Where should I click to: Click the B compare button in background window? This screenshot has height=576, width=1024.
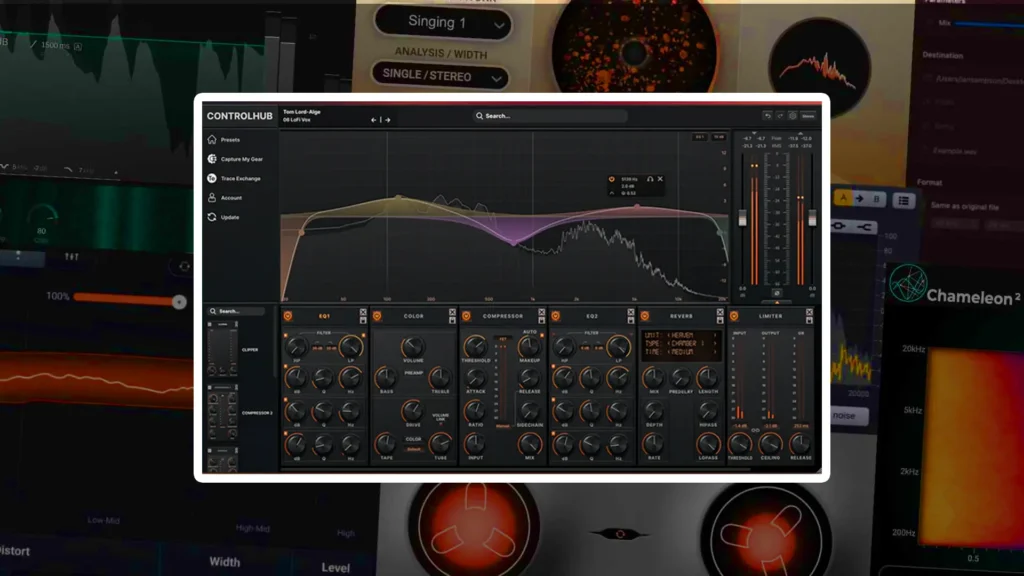point(876,199)
